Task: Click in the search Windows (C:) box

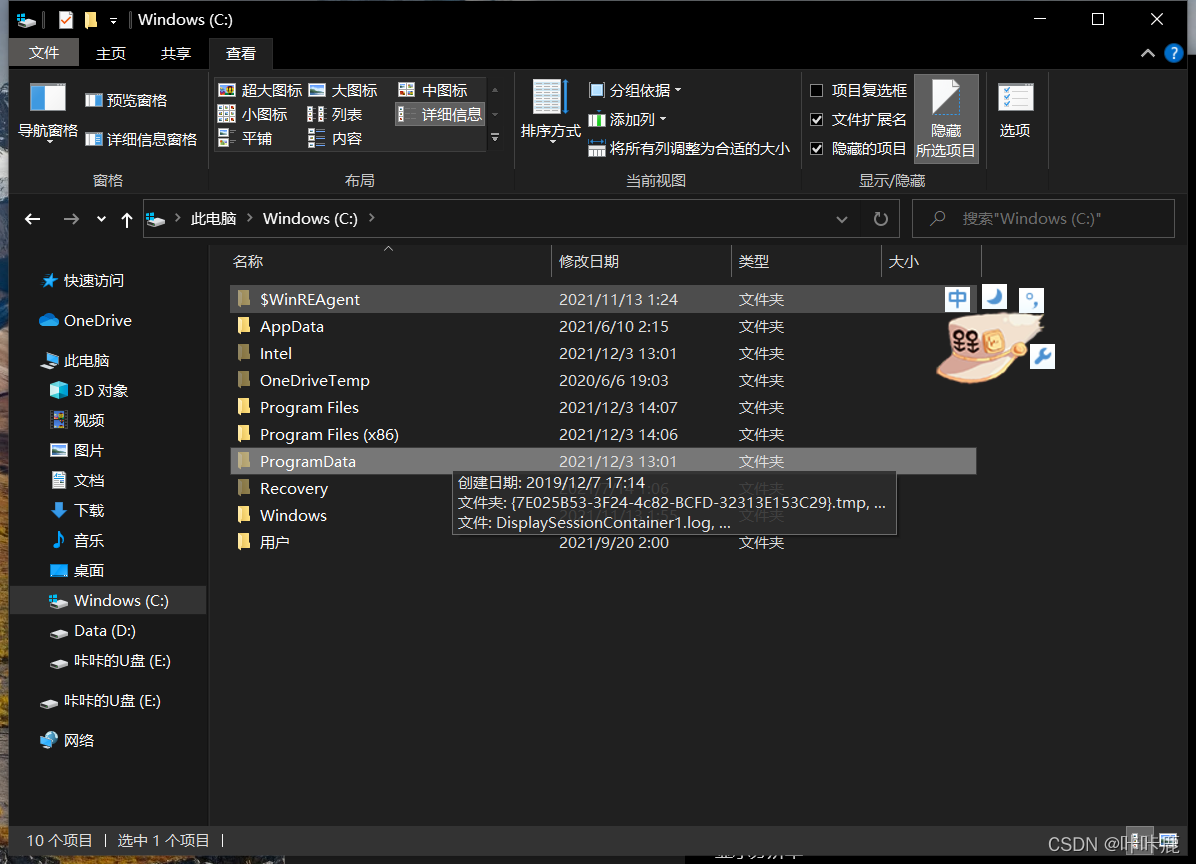Action: click(1043, 219)
